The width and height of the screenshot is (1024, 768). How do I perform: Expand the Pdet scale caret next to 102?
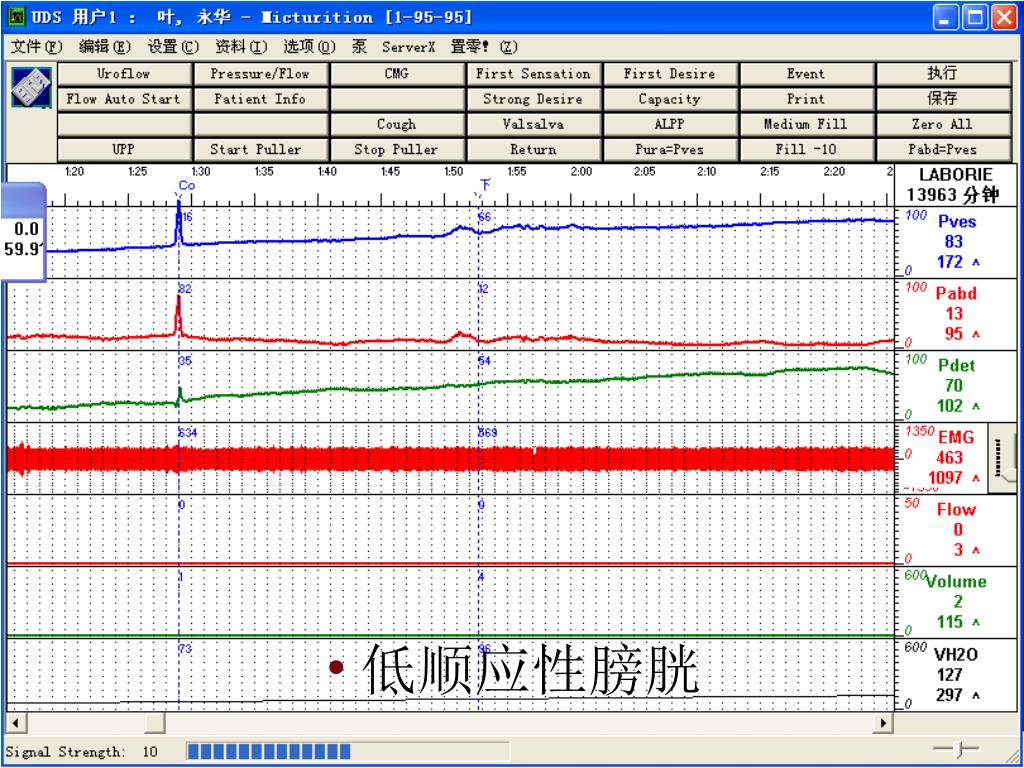976,406
